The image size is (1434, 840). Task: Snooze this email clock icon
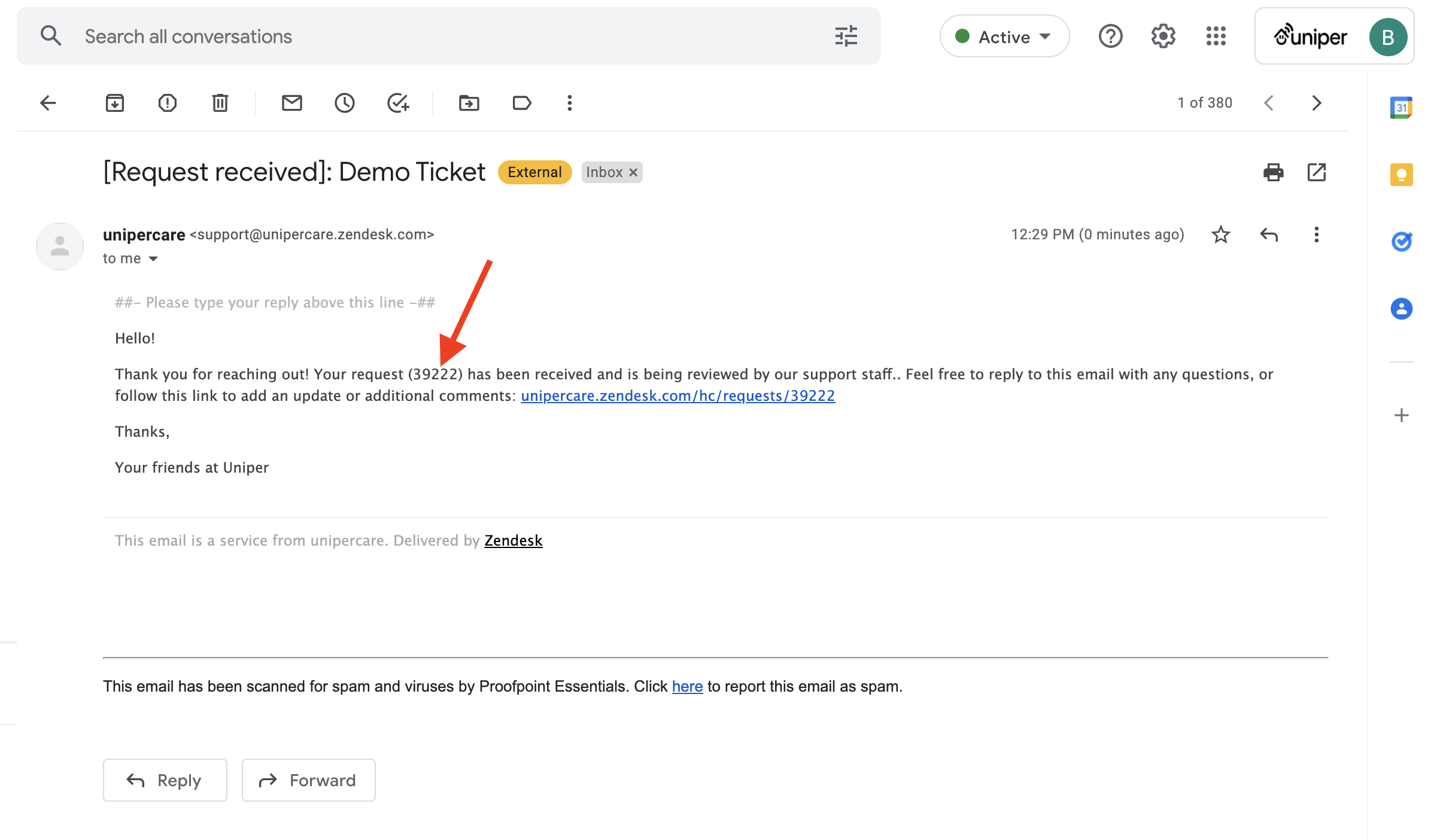[x=344, y=103]
